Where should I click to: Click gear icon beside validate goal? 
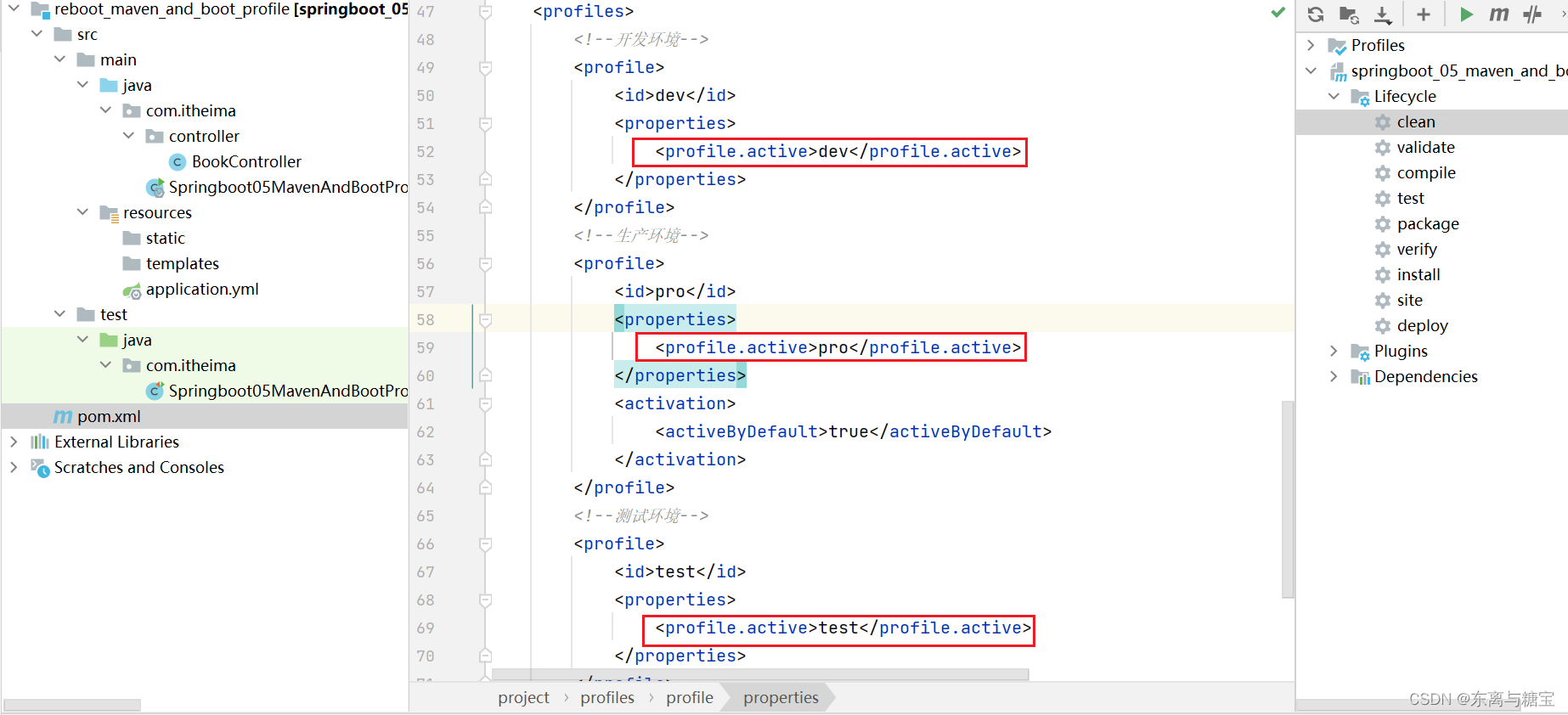pos(1383,148)
